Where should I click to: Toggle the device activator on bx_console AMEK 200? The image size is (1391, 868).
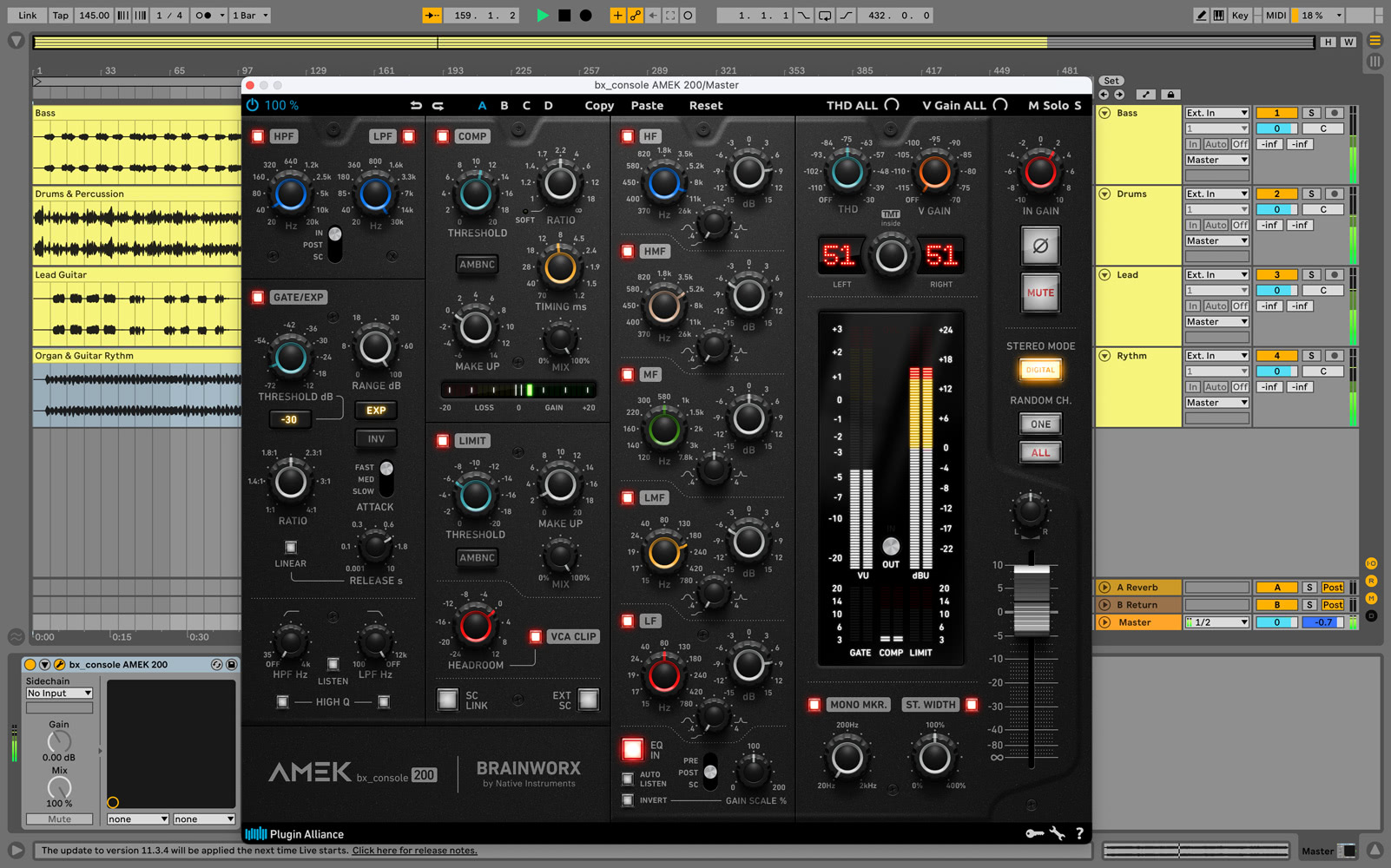(30, 664)
